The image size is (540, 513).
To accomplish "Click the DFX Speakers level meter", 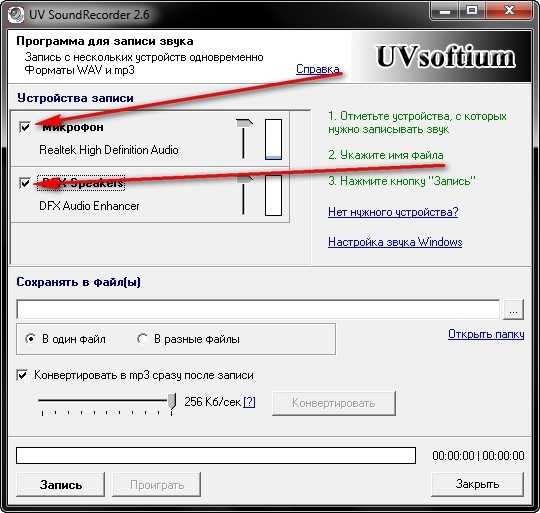I will tap(273, 195).
